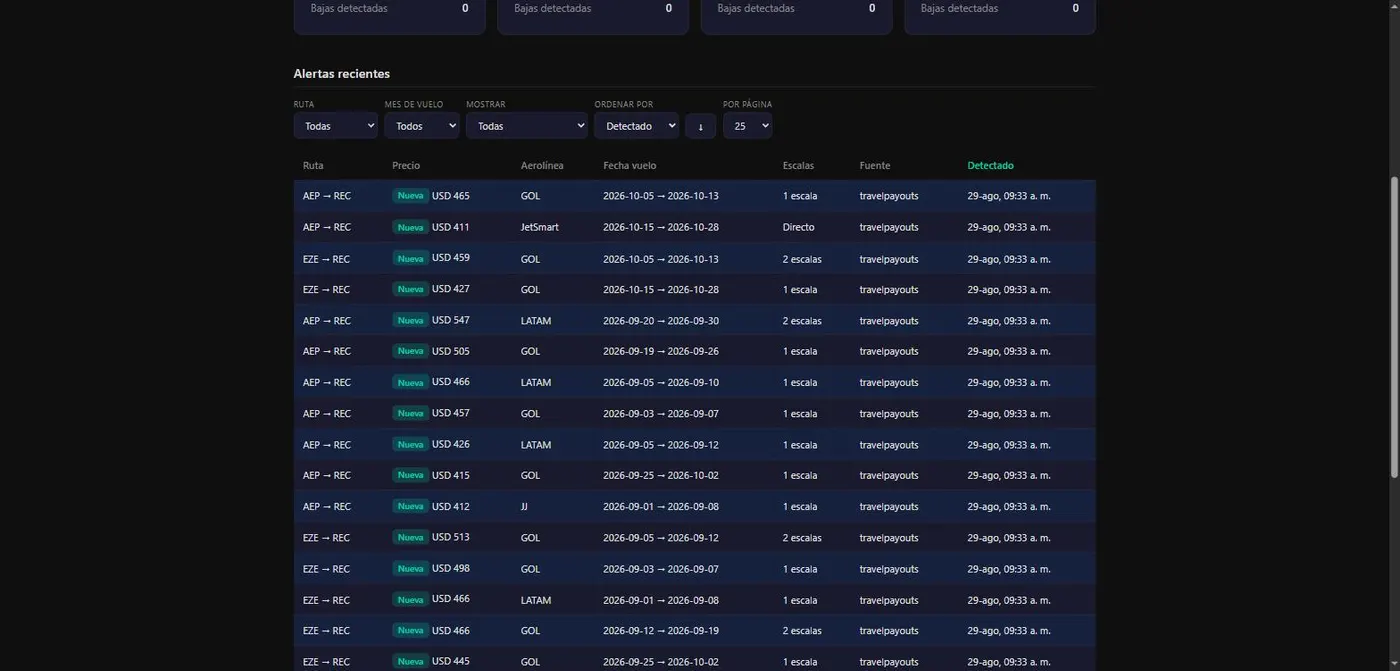Click the USD 505 price cell
Viewport: 1400px width, 671px height.
451,351
